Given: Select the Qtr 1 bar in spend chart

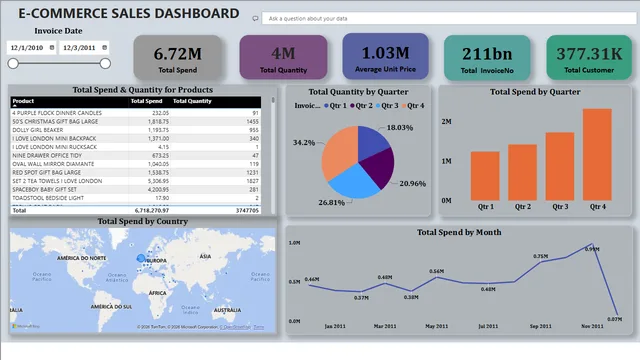Looking at the screenshot, I should pyautogui.click(x=485, y=176).
